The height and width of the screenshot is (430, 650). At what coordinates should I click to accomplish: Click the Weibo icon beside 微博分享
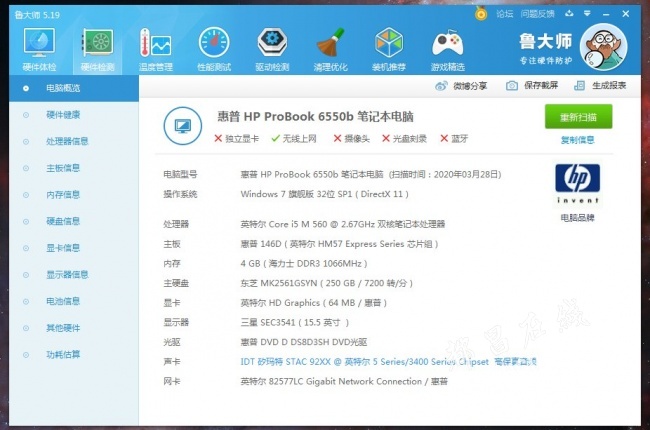[441, 86]
